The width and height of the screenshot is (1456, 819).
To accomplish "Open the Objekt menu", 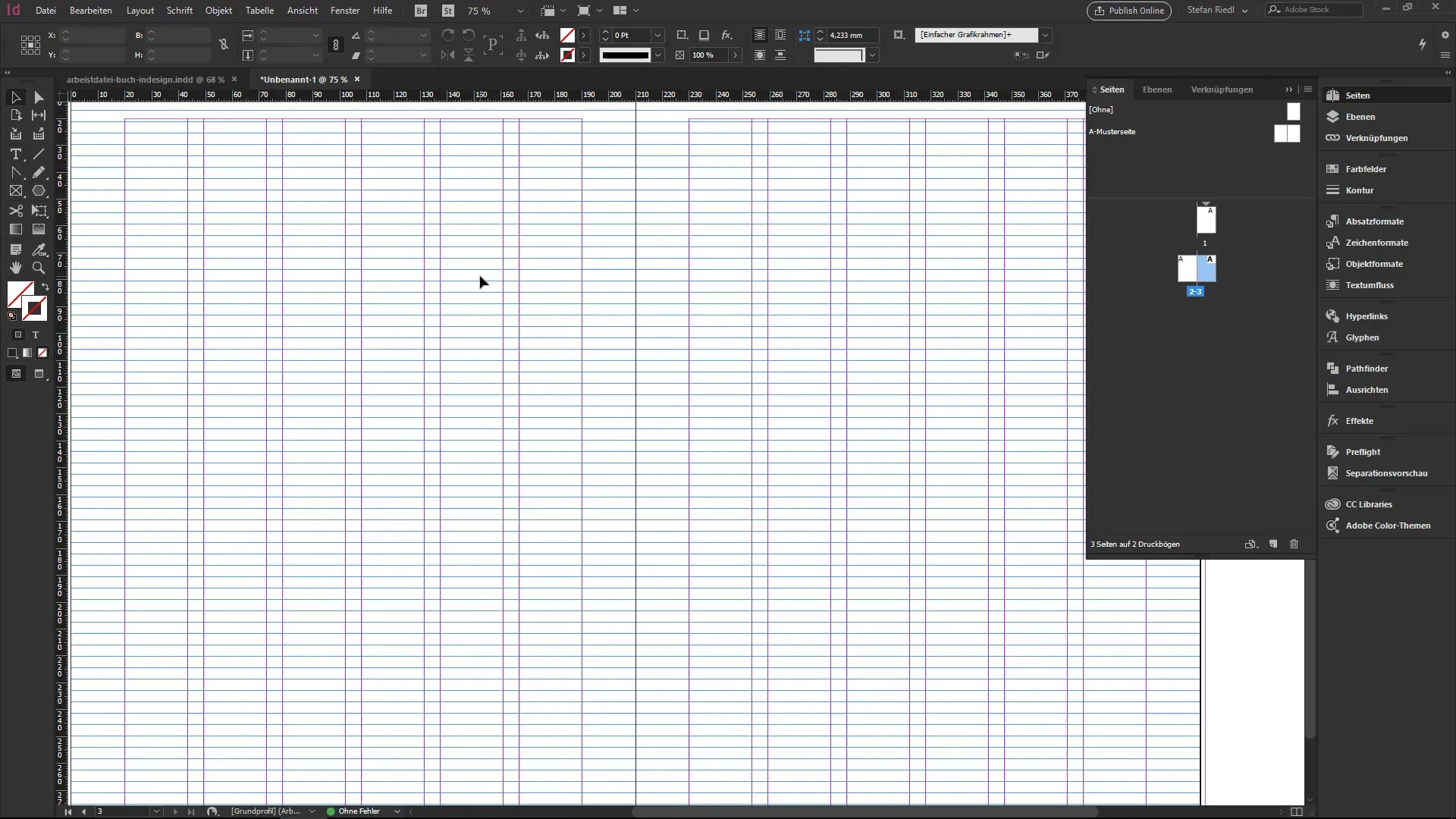I will point(218,11).
